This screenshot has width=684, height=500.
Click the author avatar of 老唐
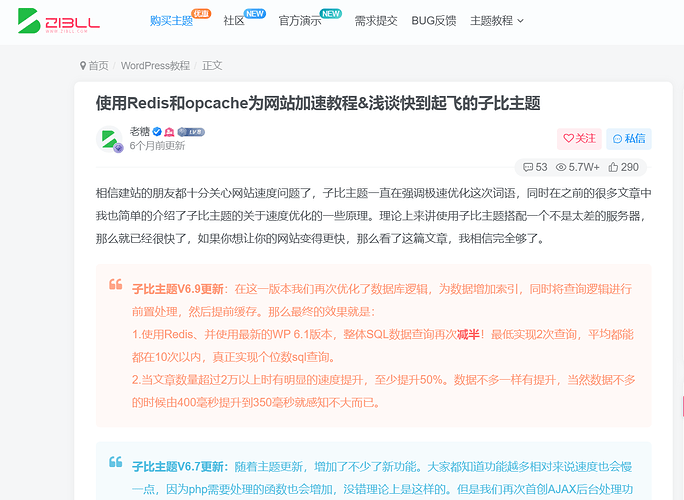(110, 139)
